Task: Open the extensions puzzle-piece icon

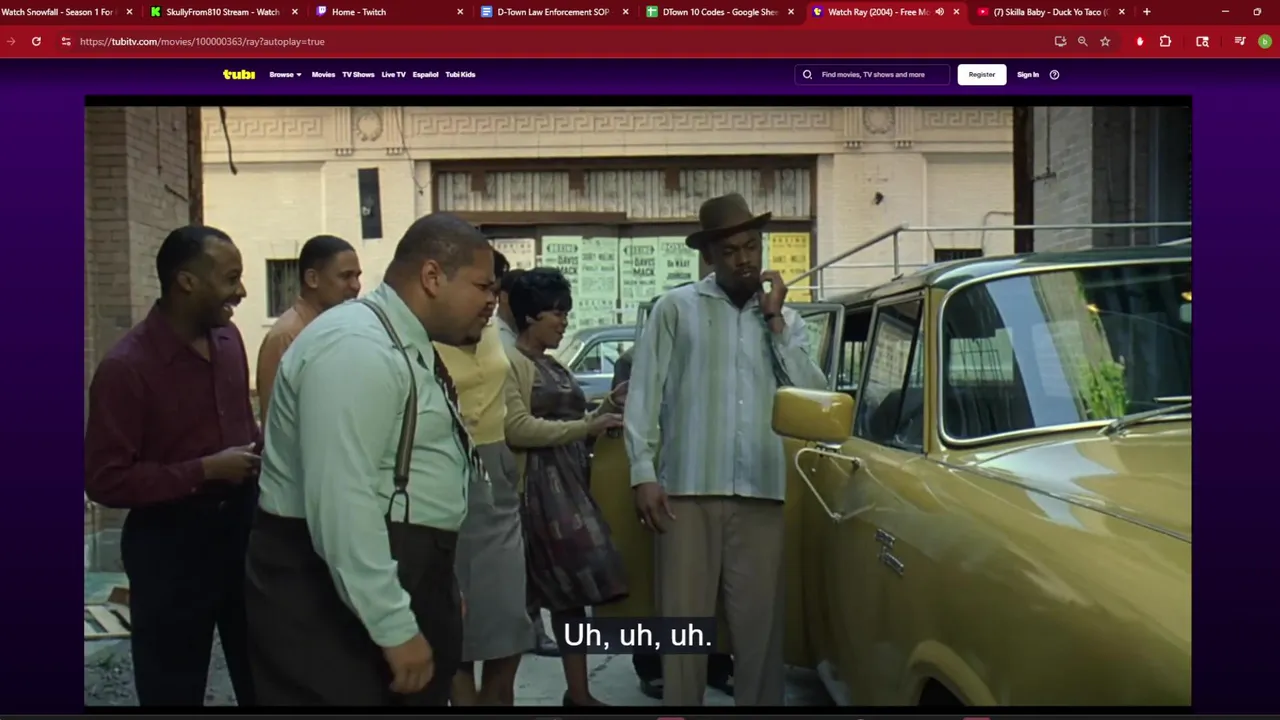Action: 1165,41
